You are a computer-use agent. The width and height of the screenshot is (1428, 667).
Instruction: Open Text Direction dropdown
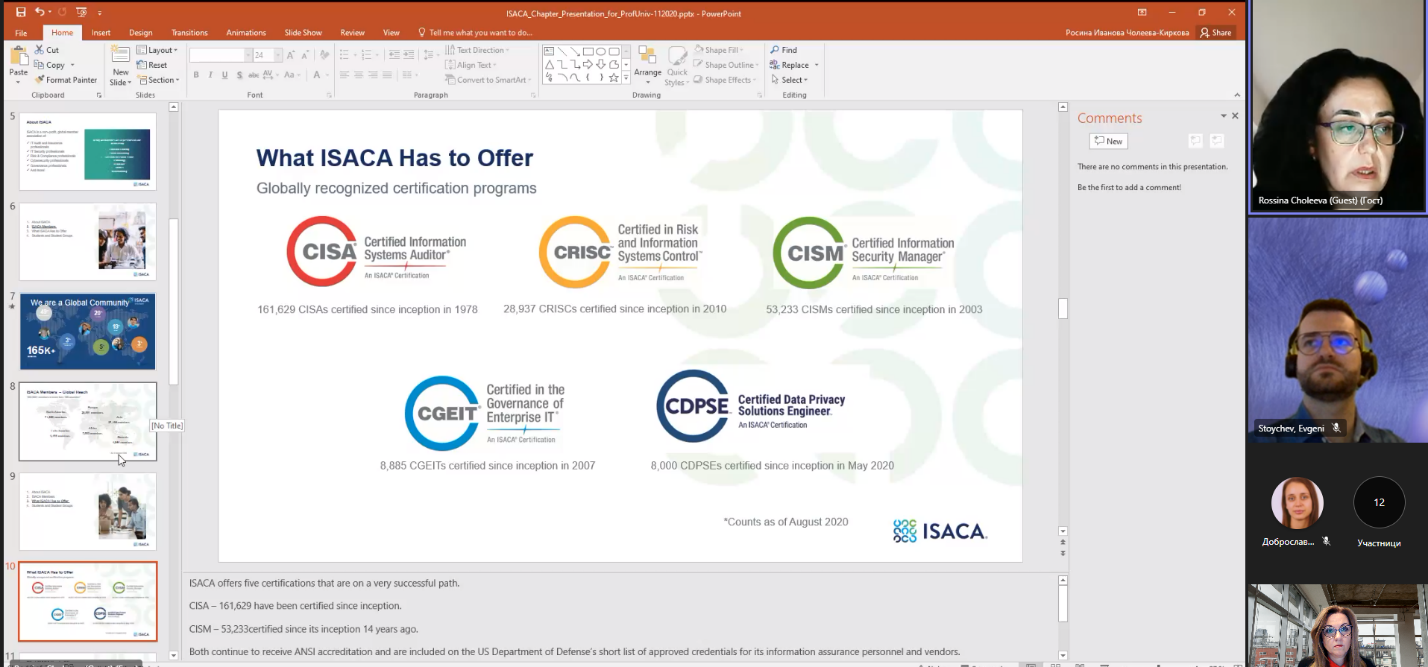click(x=478, y=50)
